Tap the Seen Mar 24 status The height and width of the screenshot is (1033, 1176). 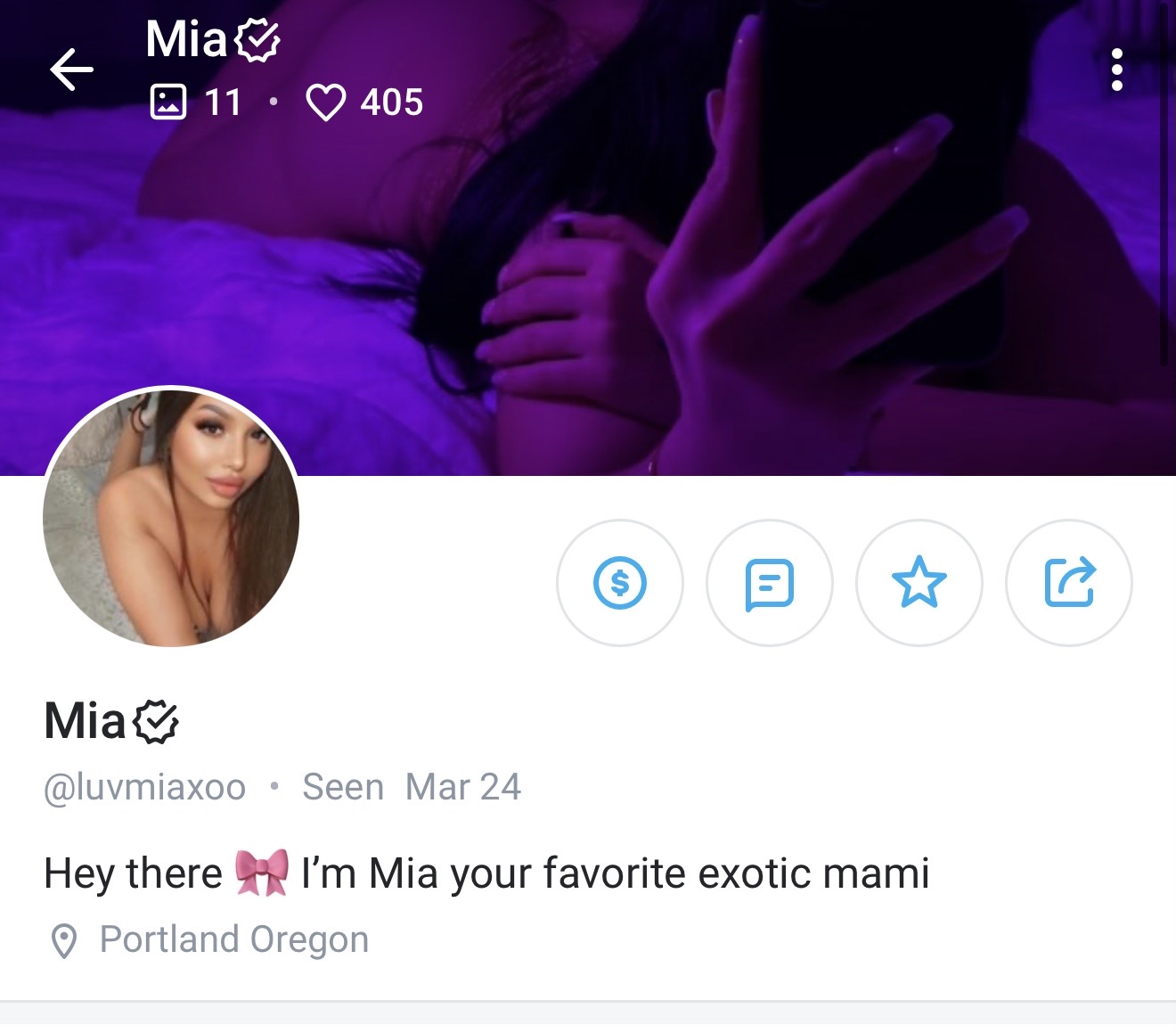pyautogui.click(x=412, y=787)
